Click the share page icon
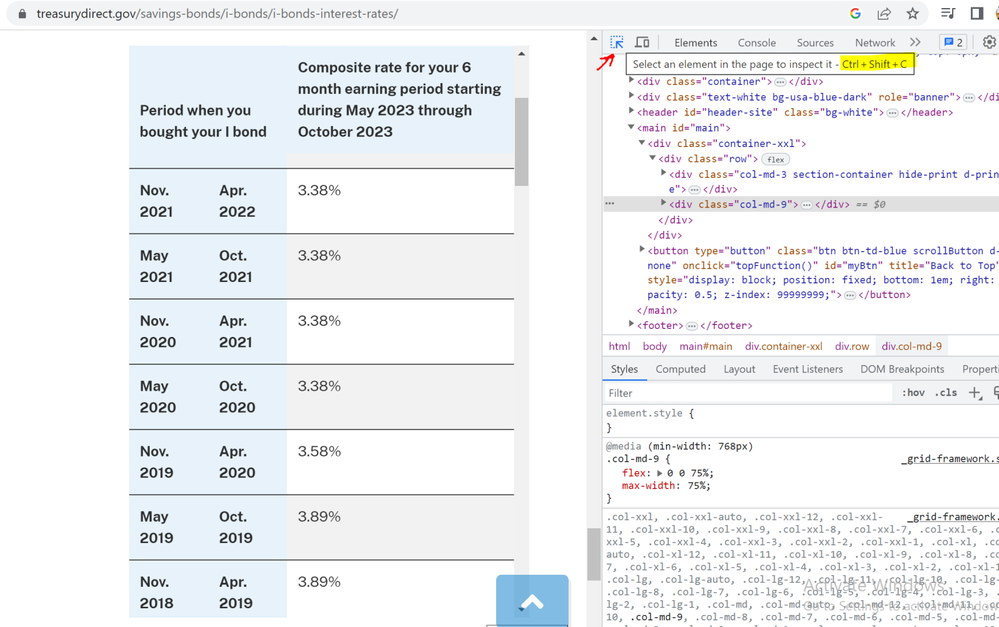Image resolution: width=999 pixels, height=627 pixels. click(x=884, y=14)
